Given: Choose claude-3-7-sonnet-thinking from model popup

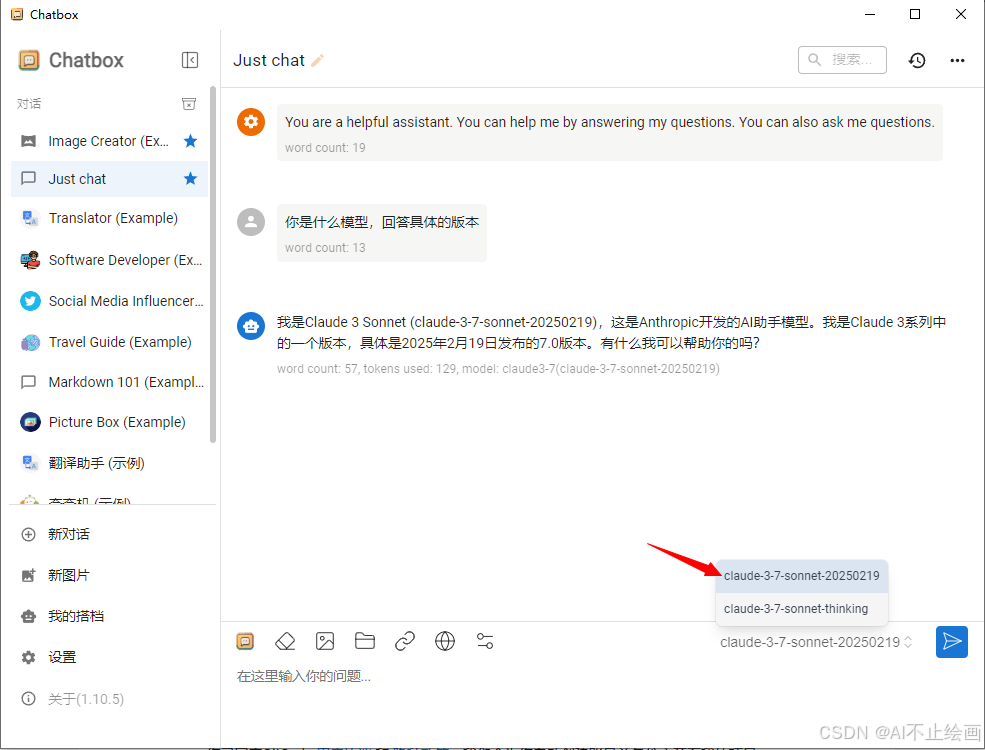Looking at the screenshot, I should (802, 609).
